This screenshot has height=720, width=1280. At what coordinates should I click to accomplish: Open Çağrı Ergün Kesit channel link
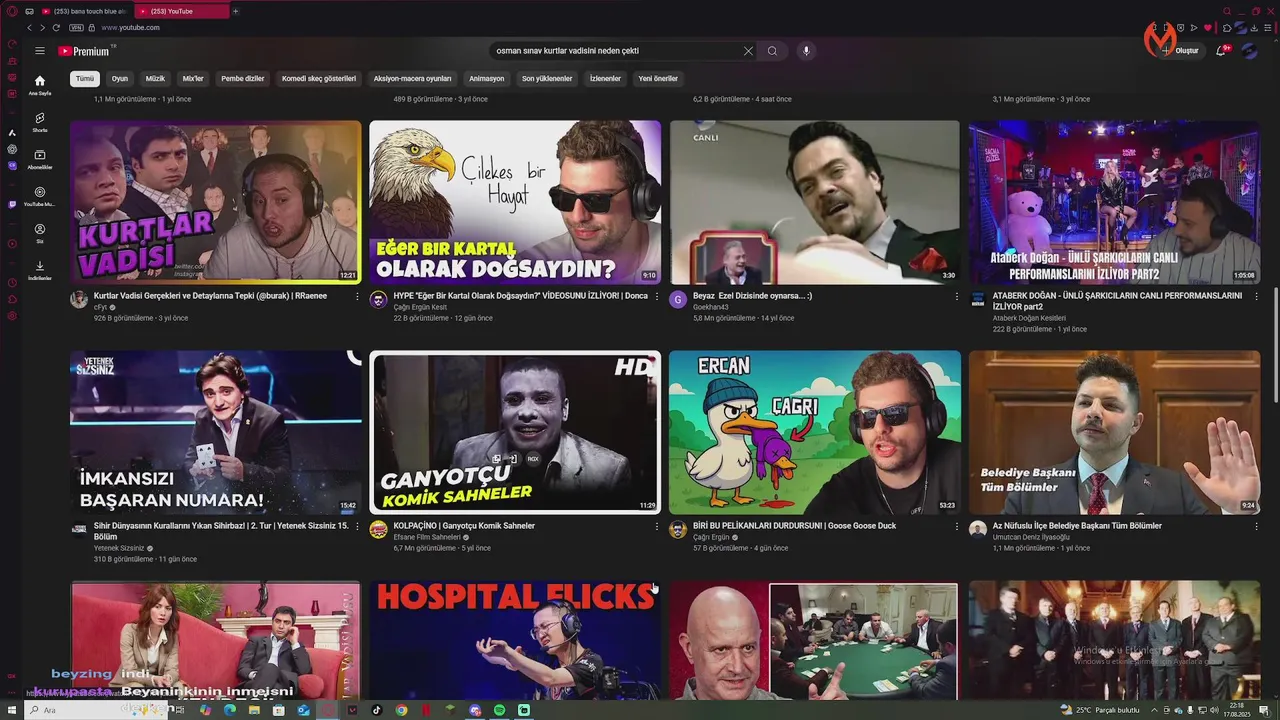(x=420, y=307)
